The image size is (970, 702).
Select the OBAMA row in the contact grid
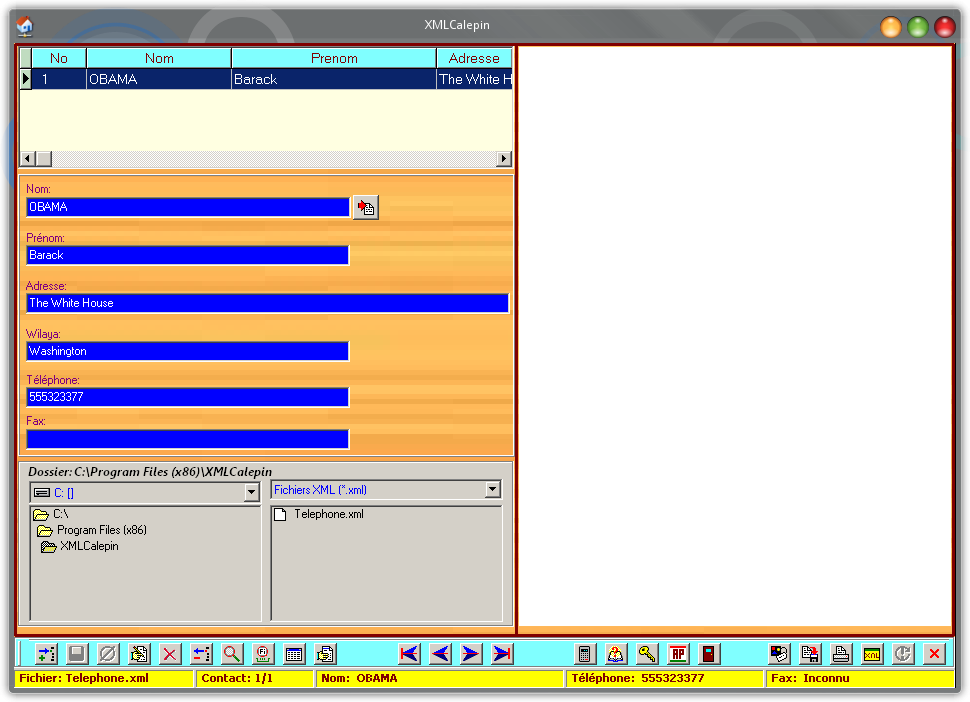pos(160,79)
